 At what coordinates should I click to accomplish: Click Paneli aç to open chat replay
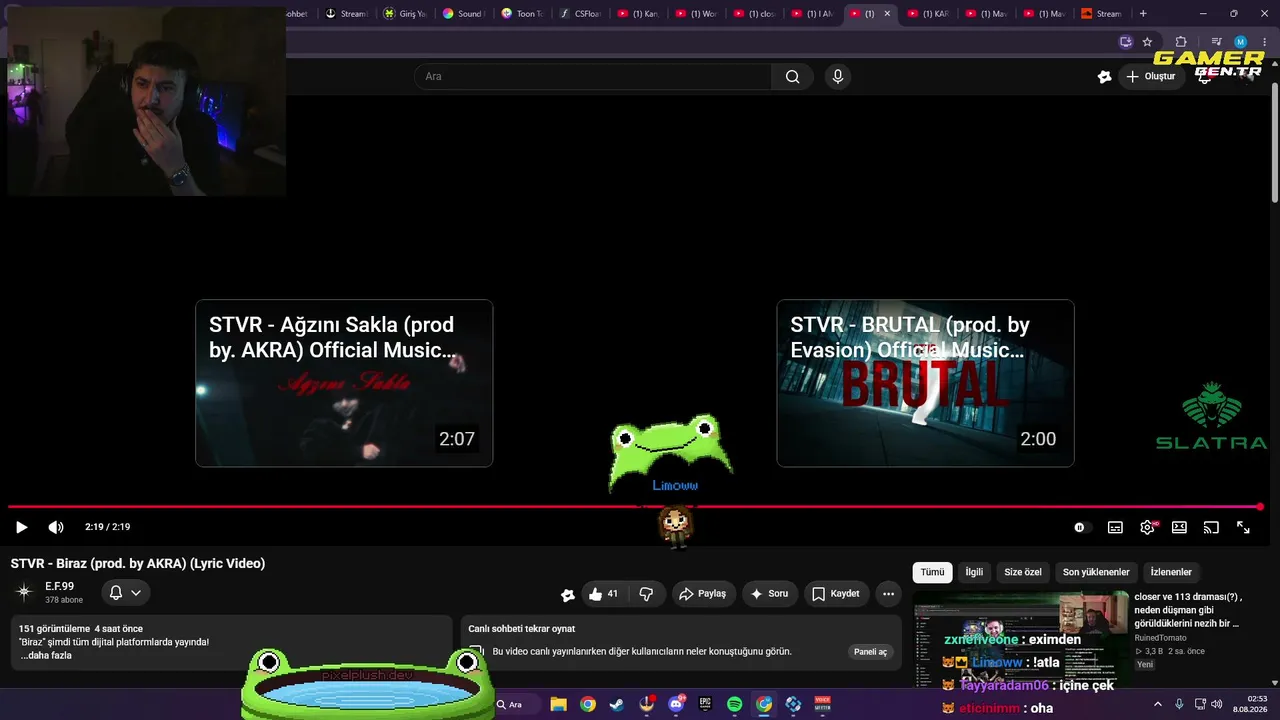coord(870,652)
